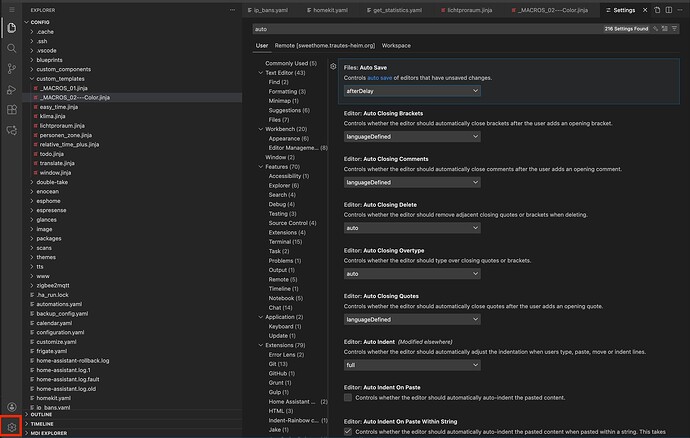This screenshot has width=690, height=438.
Task: Select the Workspace settings tab
Action: (x=396, y=45)
